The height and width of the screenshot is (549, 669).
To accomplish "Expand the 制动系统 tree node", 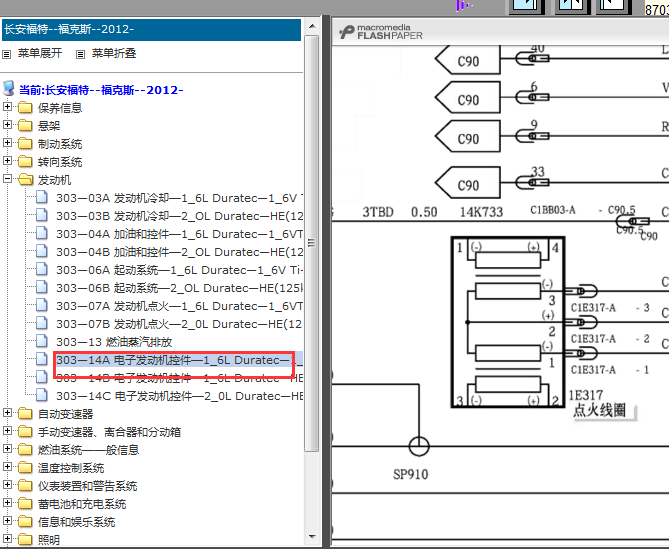I will 7,142.
